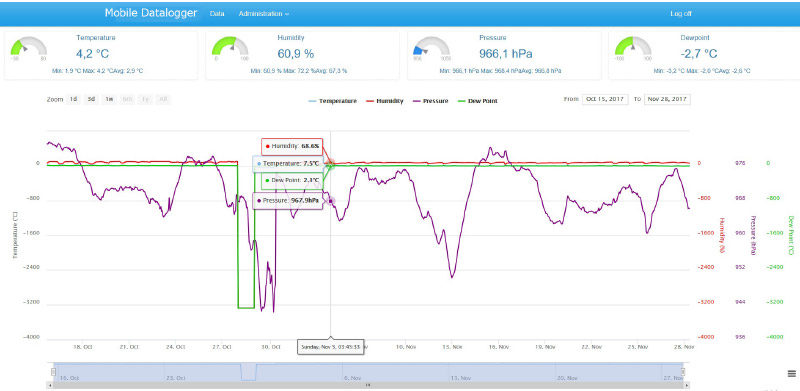
Task: Click the navigator right range handle
Action: point(683,372)
